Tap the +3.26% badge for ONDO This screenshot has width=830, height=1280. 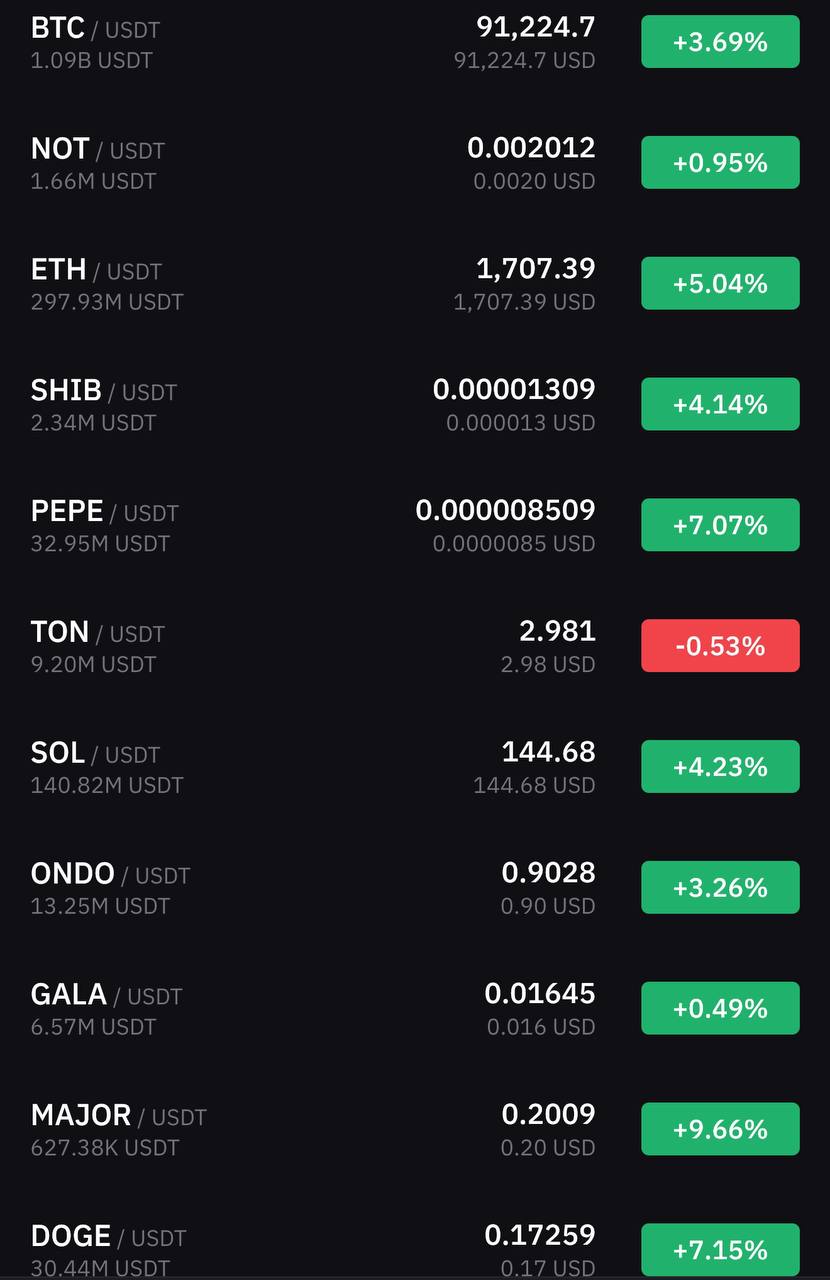pyautogui.click(x=720, y=888)
